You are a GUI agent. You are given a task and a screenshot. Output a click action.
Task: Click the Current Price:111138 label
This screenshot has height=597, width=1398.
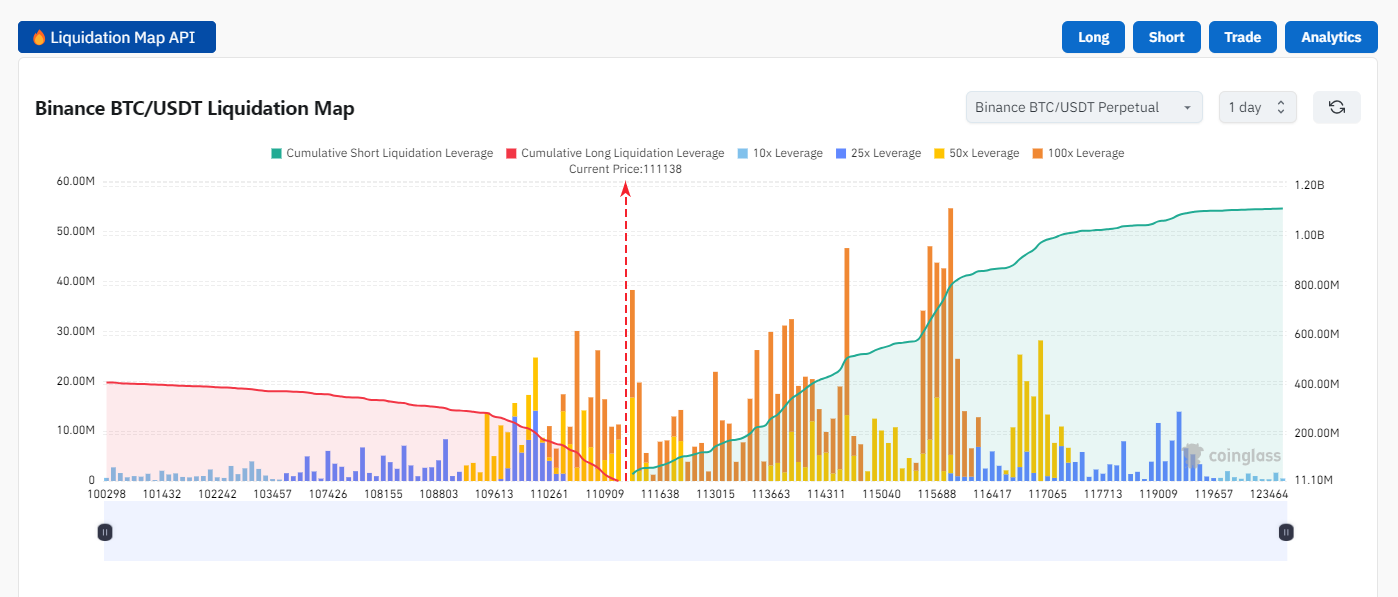(x=625, y=169)
